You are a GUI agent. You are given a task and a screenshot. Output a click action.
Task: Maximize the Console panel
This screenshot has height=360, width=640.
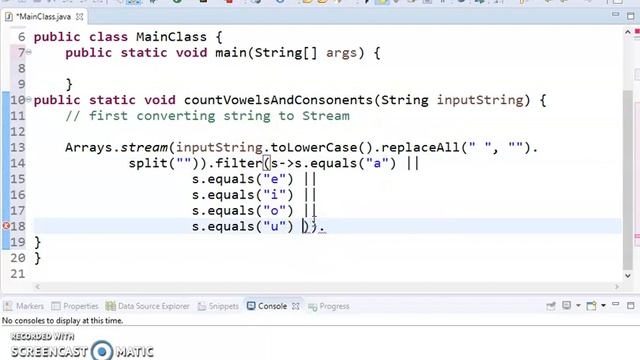click(x=631, y=305)
